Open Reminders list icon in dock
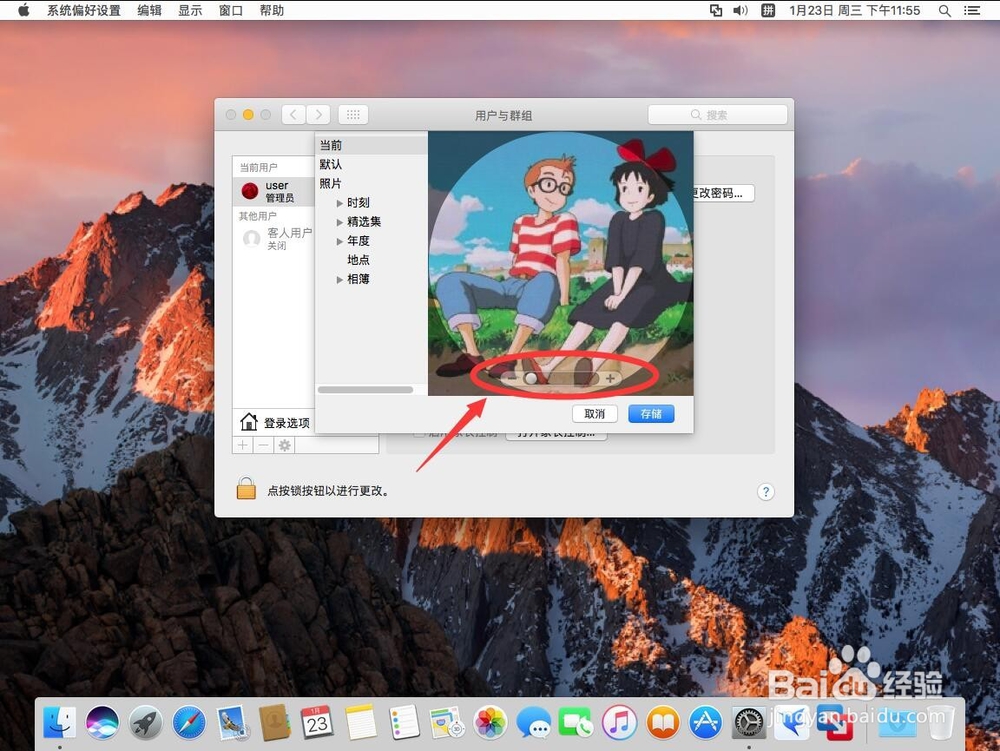 pos(404,722)
